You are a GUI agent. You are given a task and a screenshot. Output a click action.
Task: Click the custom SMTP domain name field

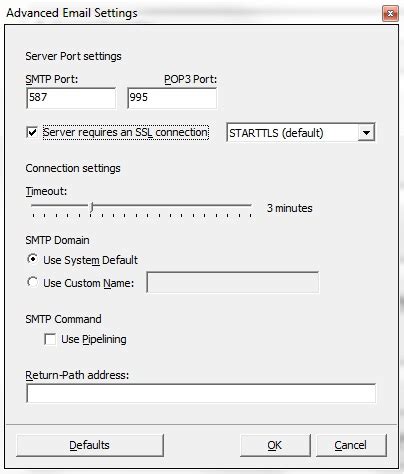[x=232, y=282]
